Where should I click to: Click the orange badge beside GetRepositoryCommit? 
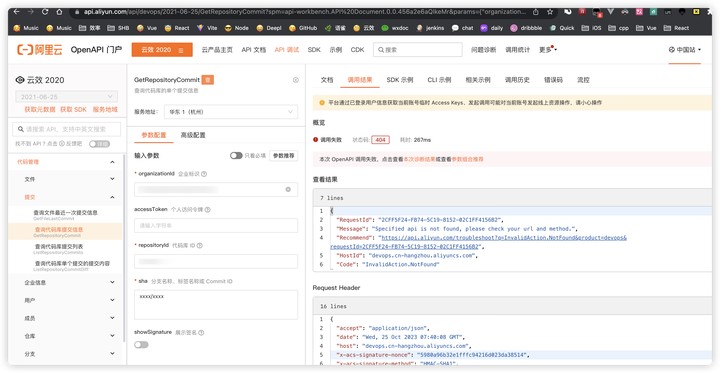208,80
